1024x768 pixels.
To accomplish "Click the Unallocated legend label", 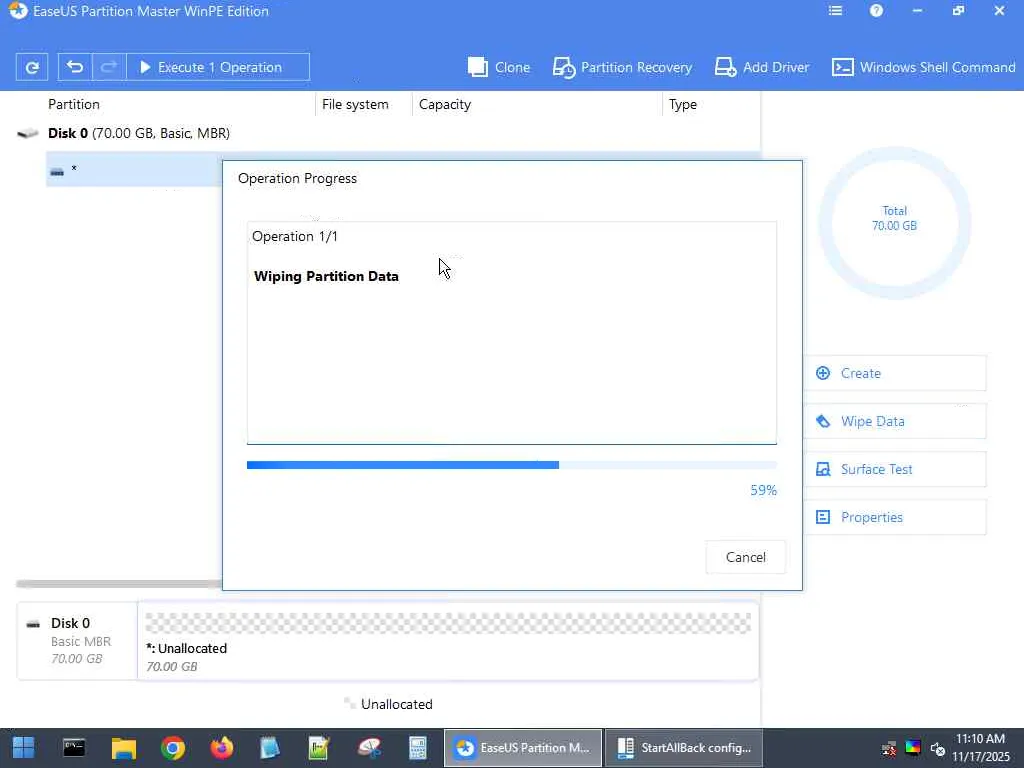I will point(396,704).
